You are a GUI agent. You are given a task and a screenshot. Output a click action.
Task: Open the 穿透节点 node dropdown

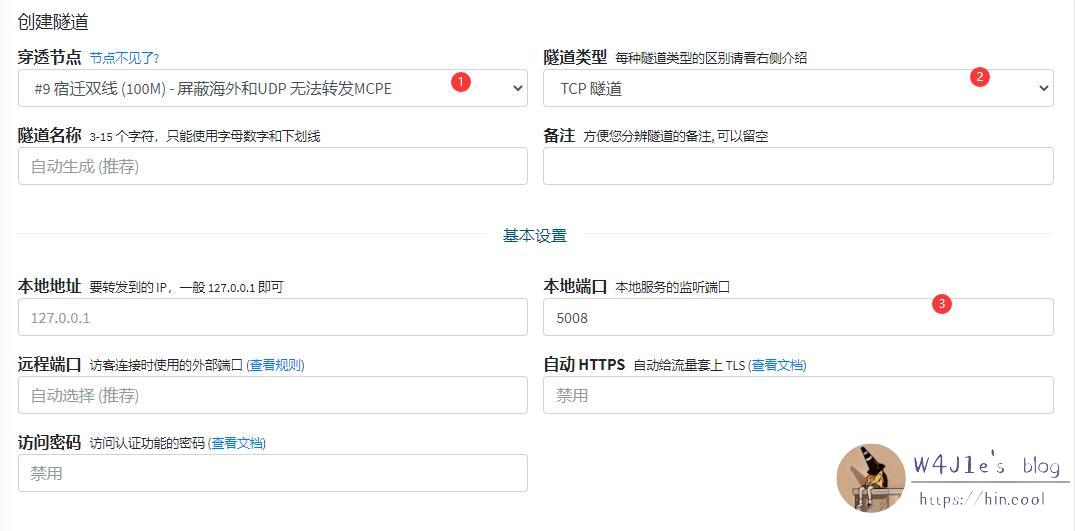click(x=272, y=88)
